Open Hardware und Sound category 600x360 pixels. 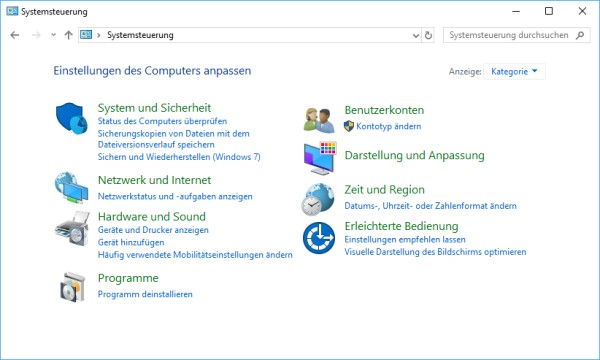[152, 217]
